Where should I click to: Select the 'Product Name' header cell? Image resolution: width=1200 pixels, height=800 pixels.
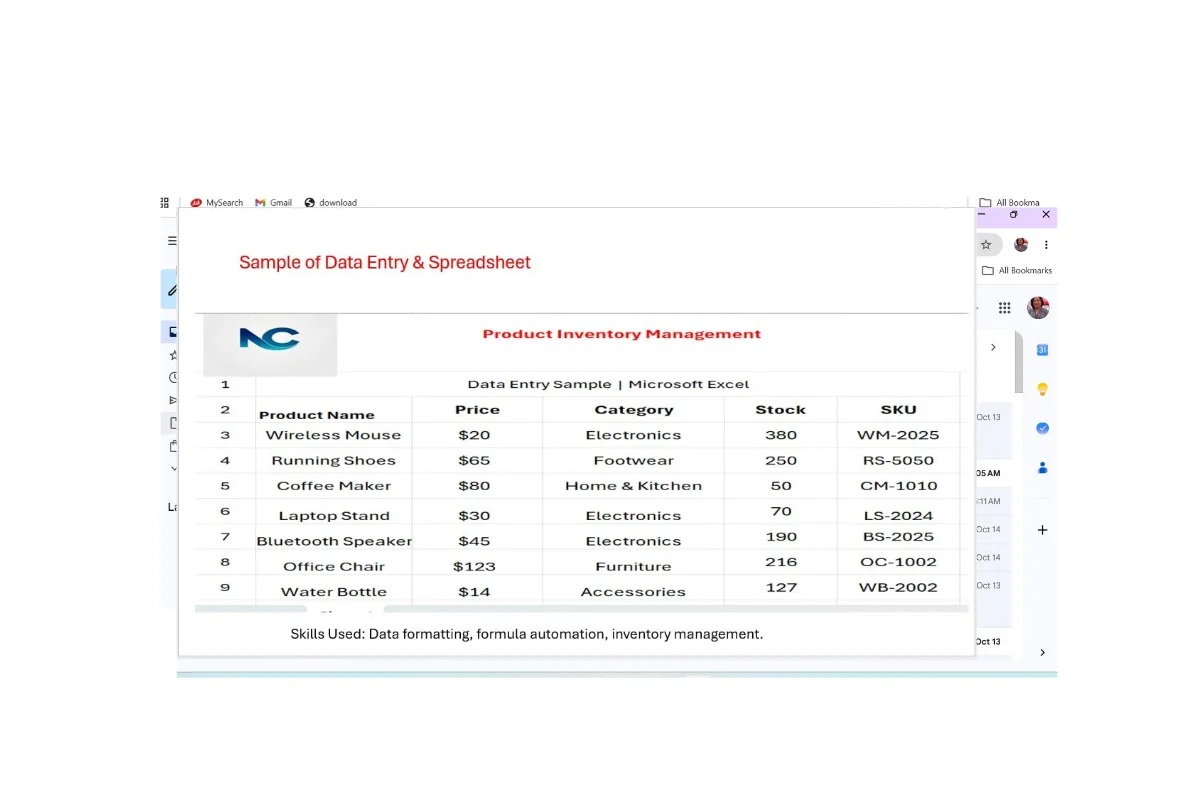[x=334, y=410]
